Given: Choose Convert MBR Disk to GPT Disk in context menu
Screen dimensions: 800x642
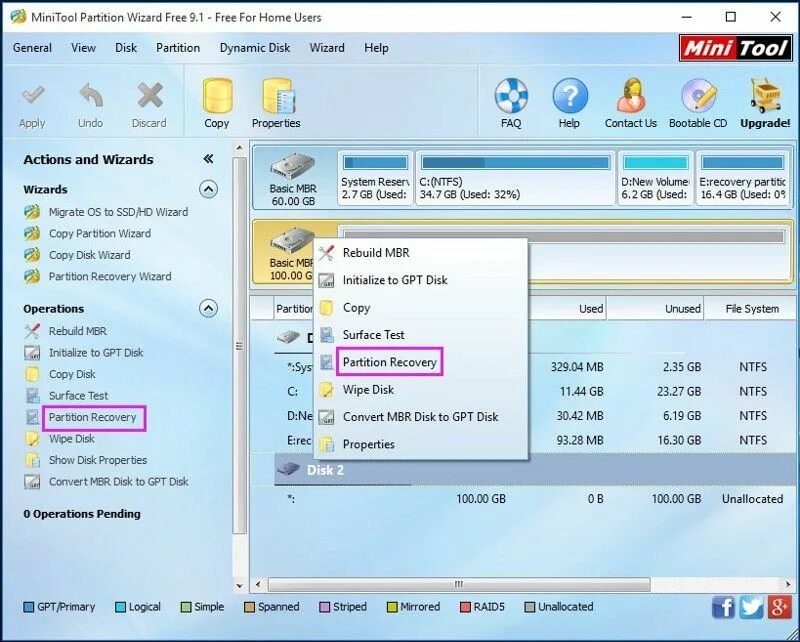Looking at the screenshot, I should pos(421,417).
